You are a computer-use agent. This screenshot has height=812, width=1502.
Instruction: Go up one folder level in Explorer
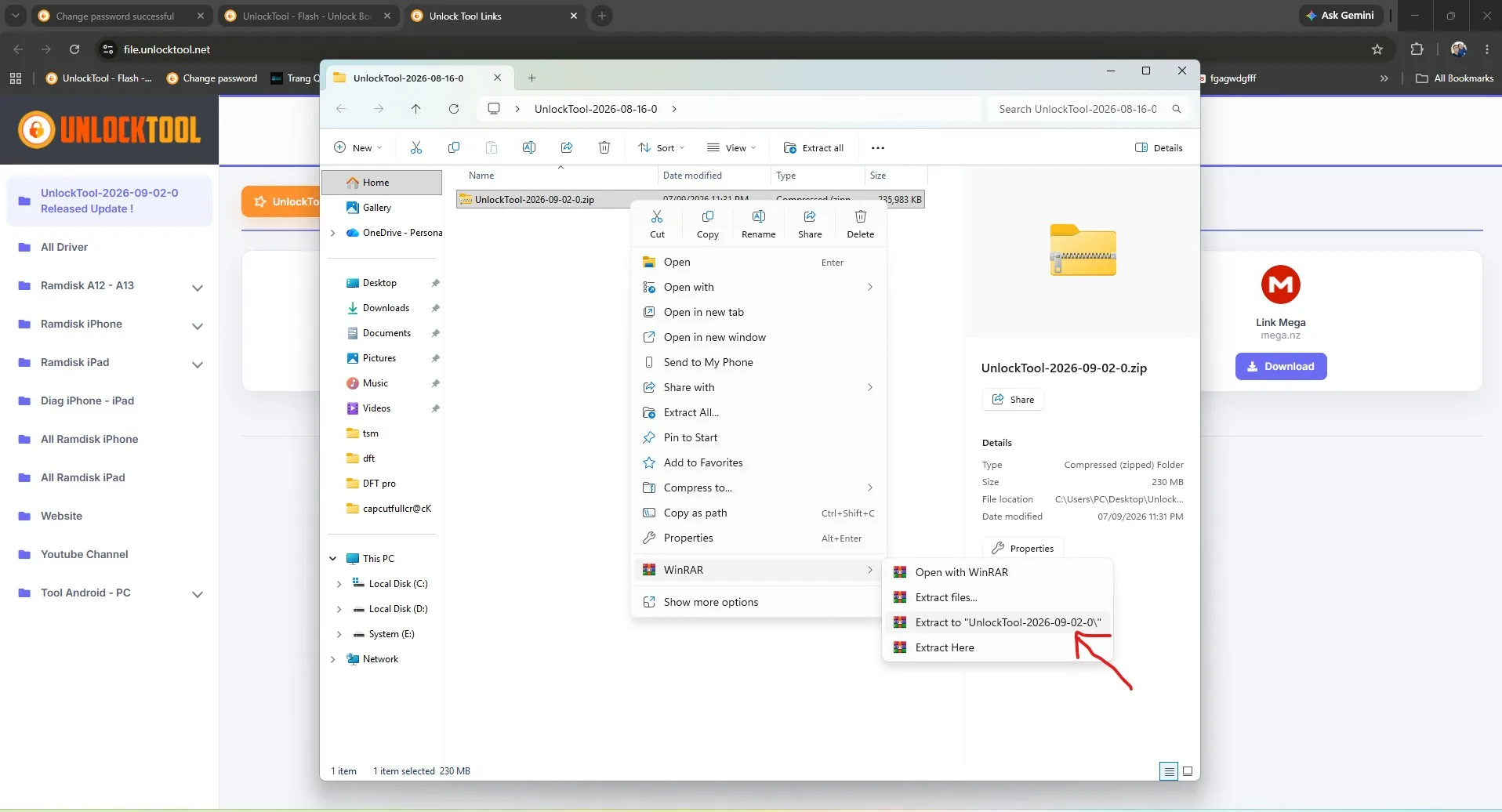click(x=416, y=109)
